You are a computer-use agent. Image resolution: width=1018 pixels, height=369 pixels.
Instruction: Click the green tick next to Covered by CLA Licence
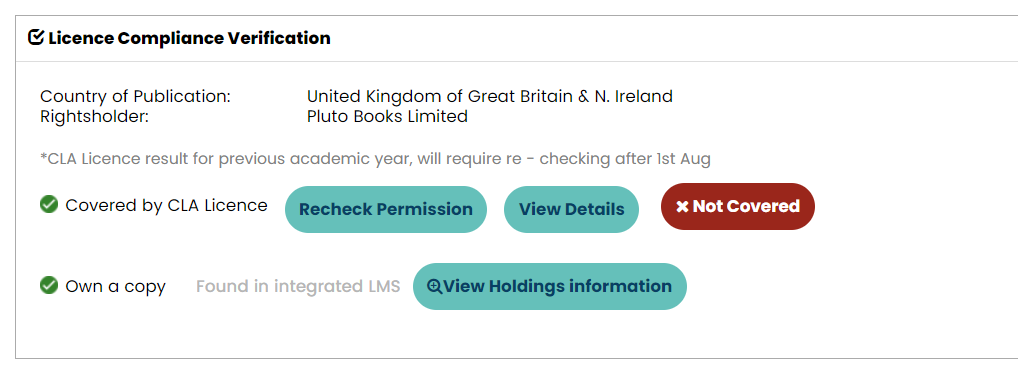(x=49, y=205)
